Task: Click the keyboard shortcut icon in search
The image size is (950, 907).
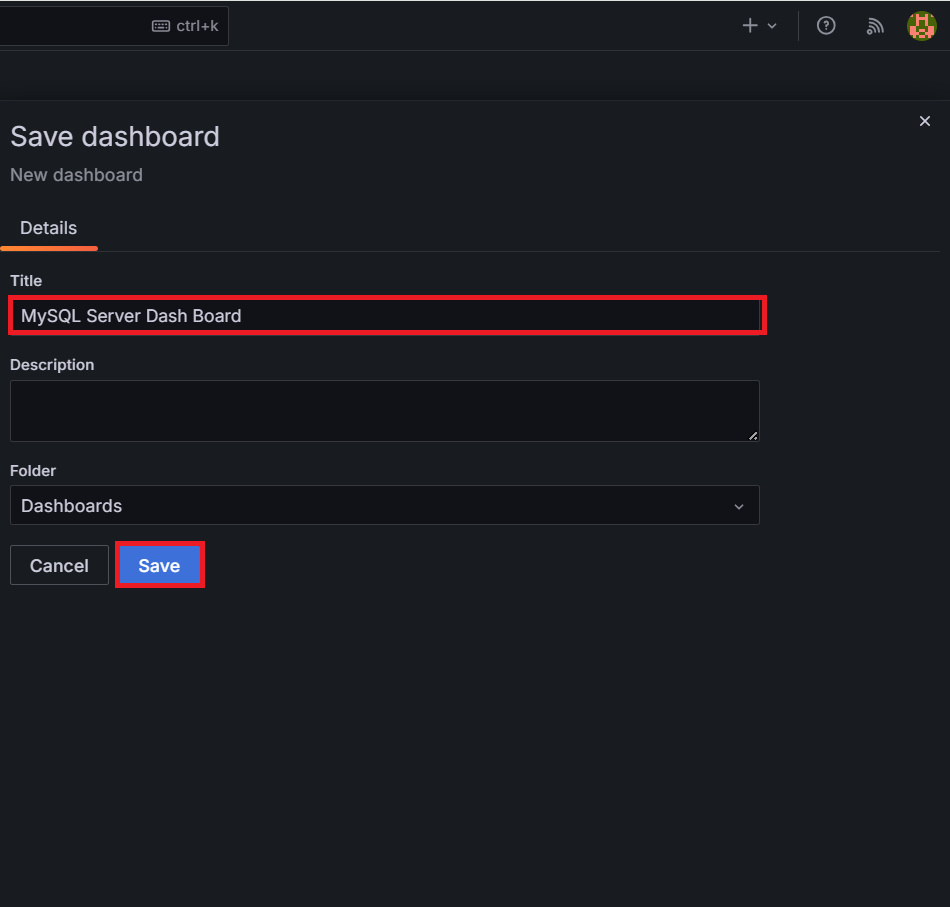Action: [x=161, y=26]
